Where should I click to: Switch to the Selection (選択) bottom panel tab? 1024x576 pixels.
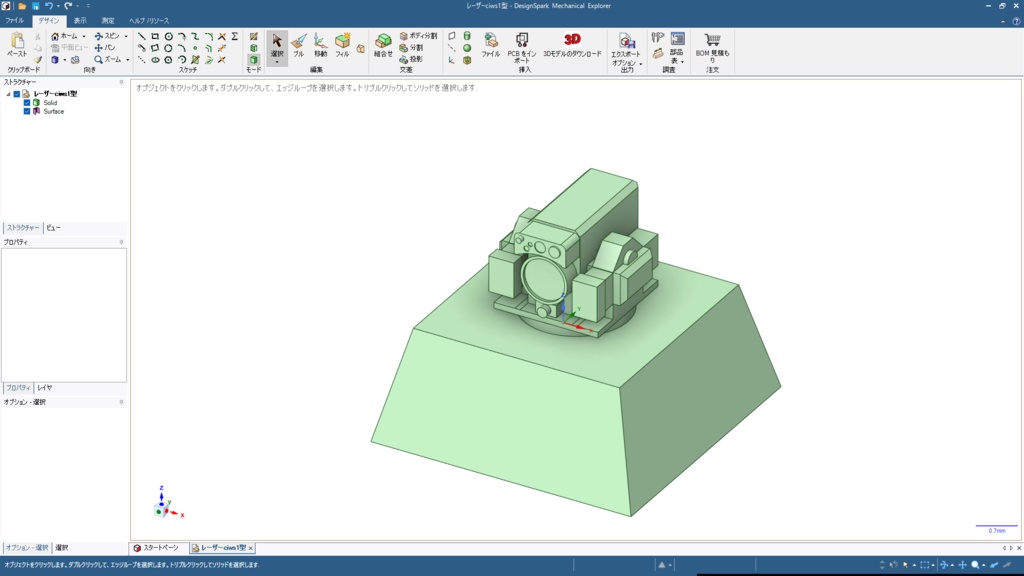click(x=61, y=548)
